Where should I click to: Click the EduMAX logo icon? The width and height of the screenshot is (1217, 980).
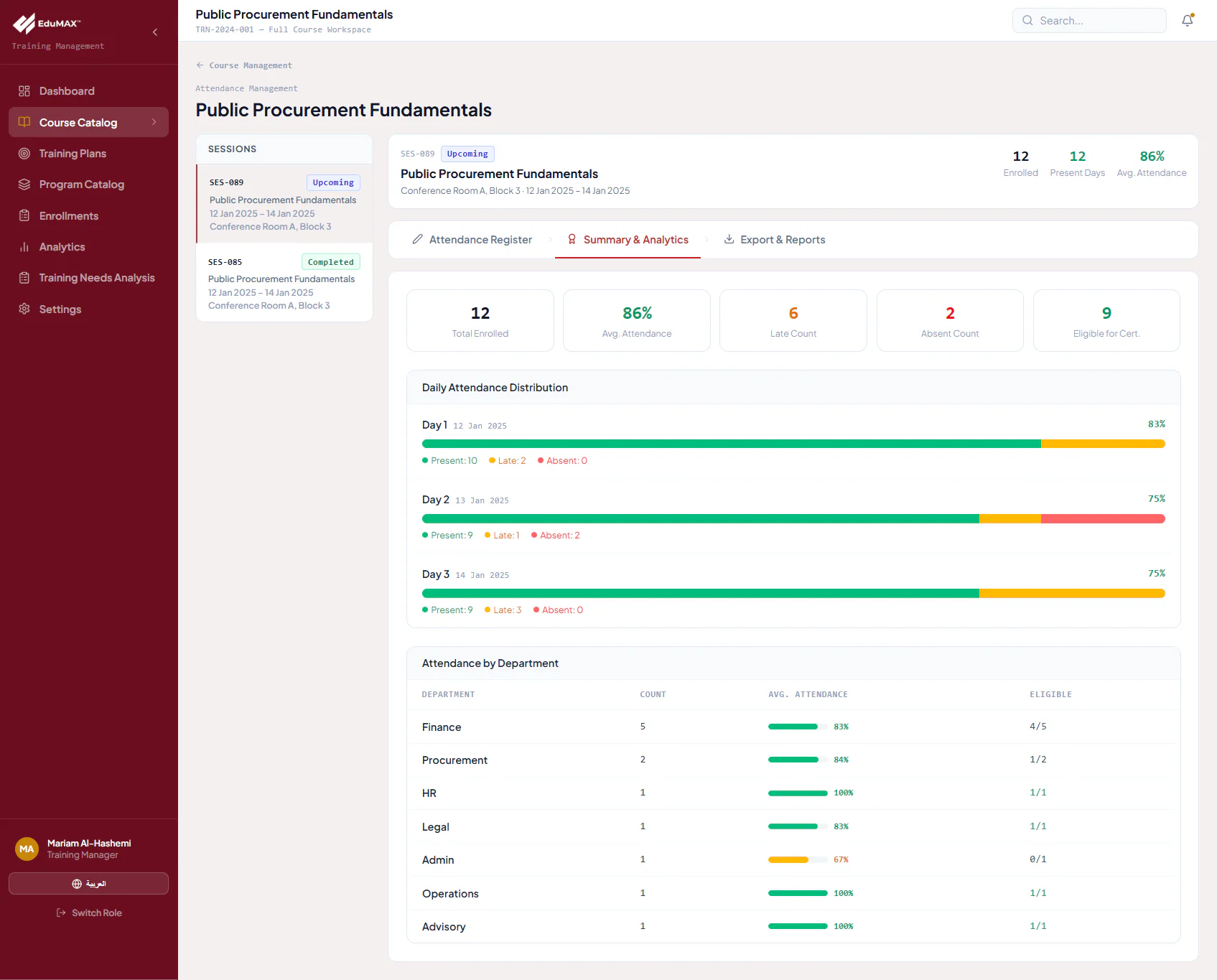pyautogui.click(x=24, y=24)
